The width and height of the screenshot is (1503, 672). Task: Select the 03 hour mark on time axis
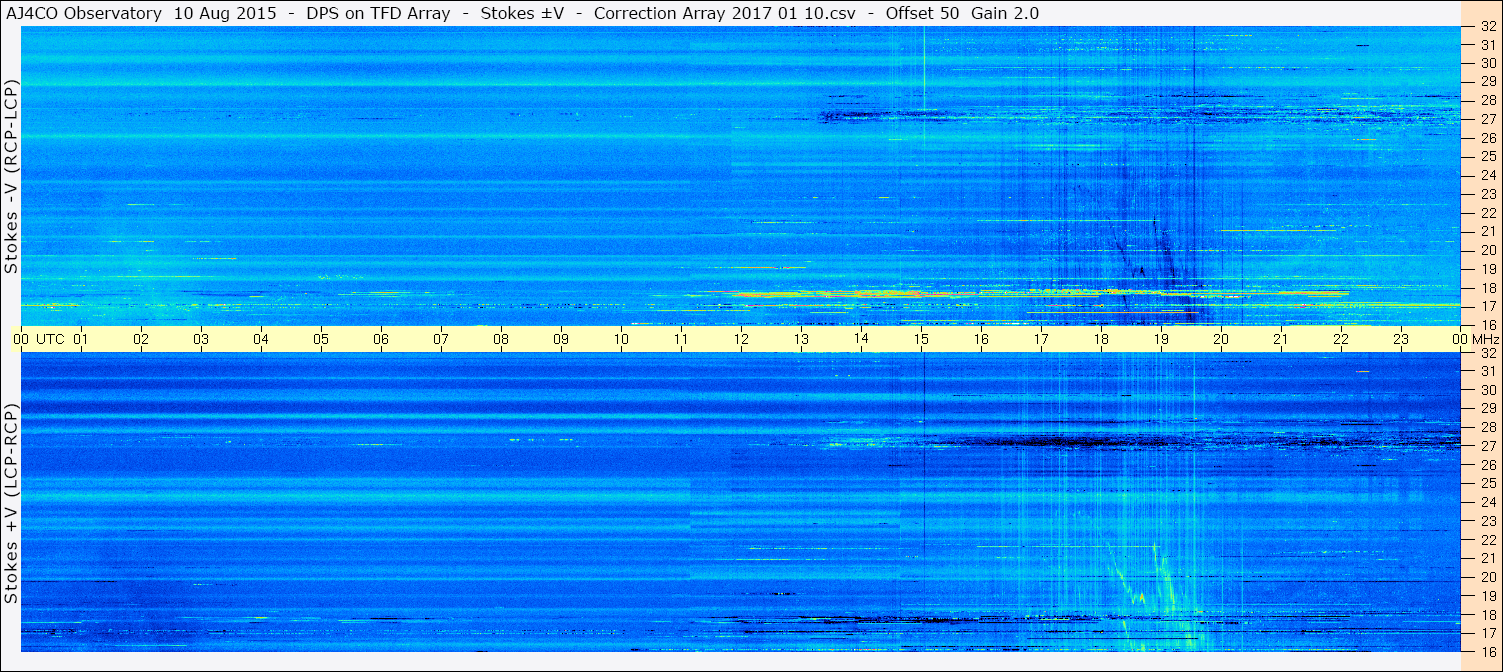(x=201, y=339)
